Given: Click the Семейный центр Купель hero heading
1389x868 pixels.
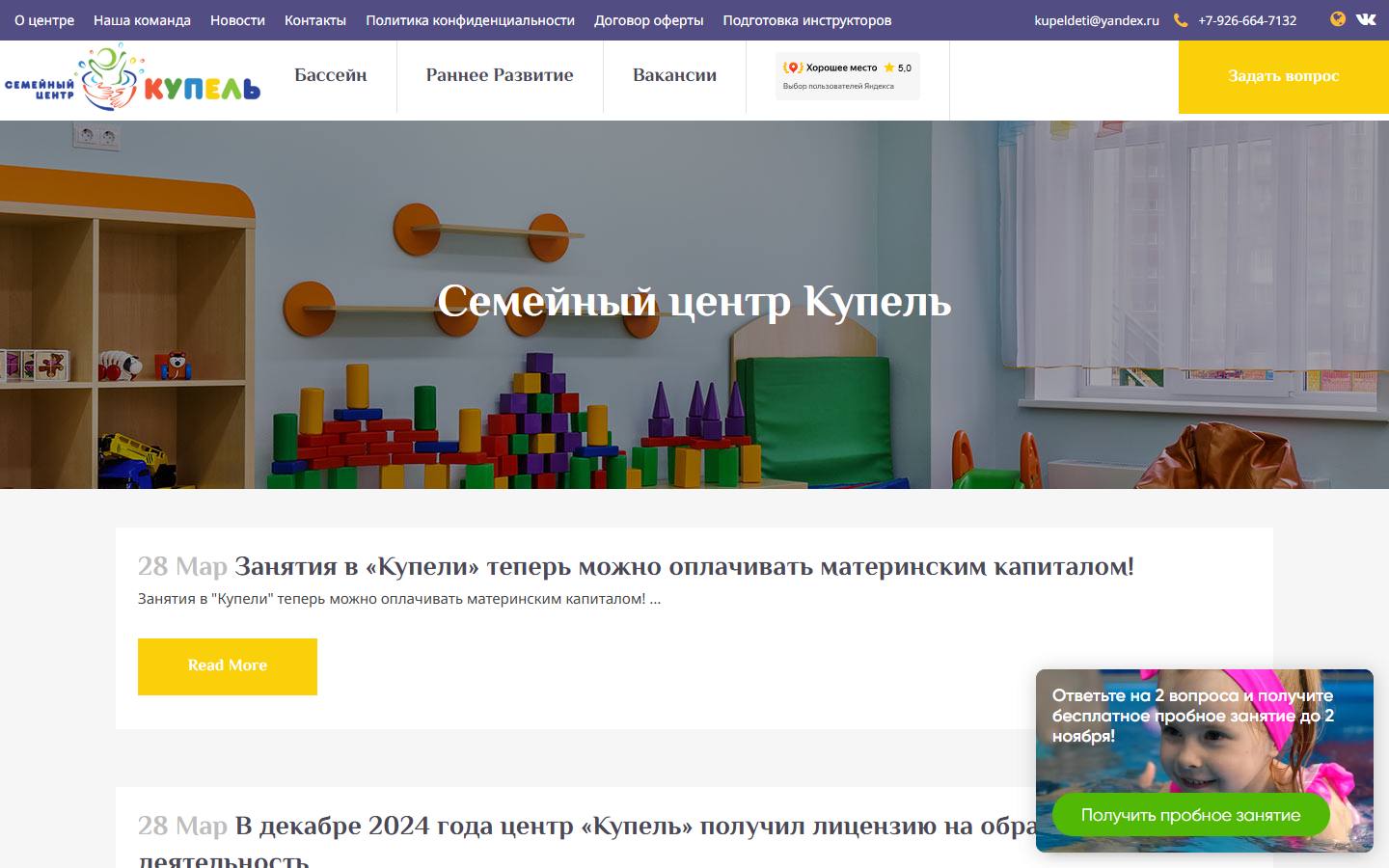Looking at the screenshot, I should (x=694, y=302).
